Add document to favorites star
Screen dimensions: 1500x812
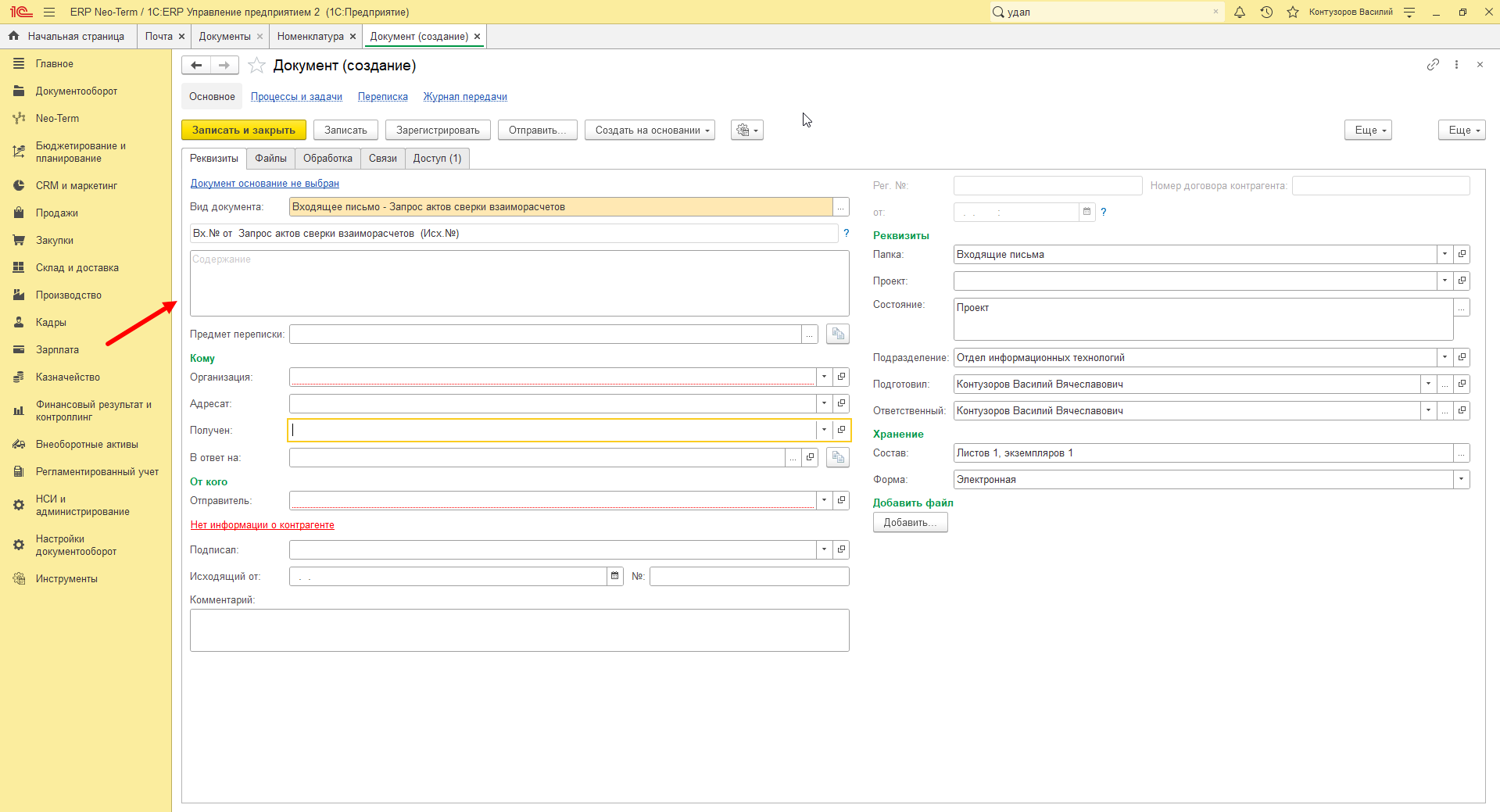point(256,66)
